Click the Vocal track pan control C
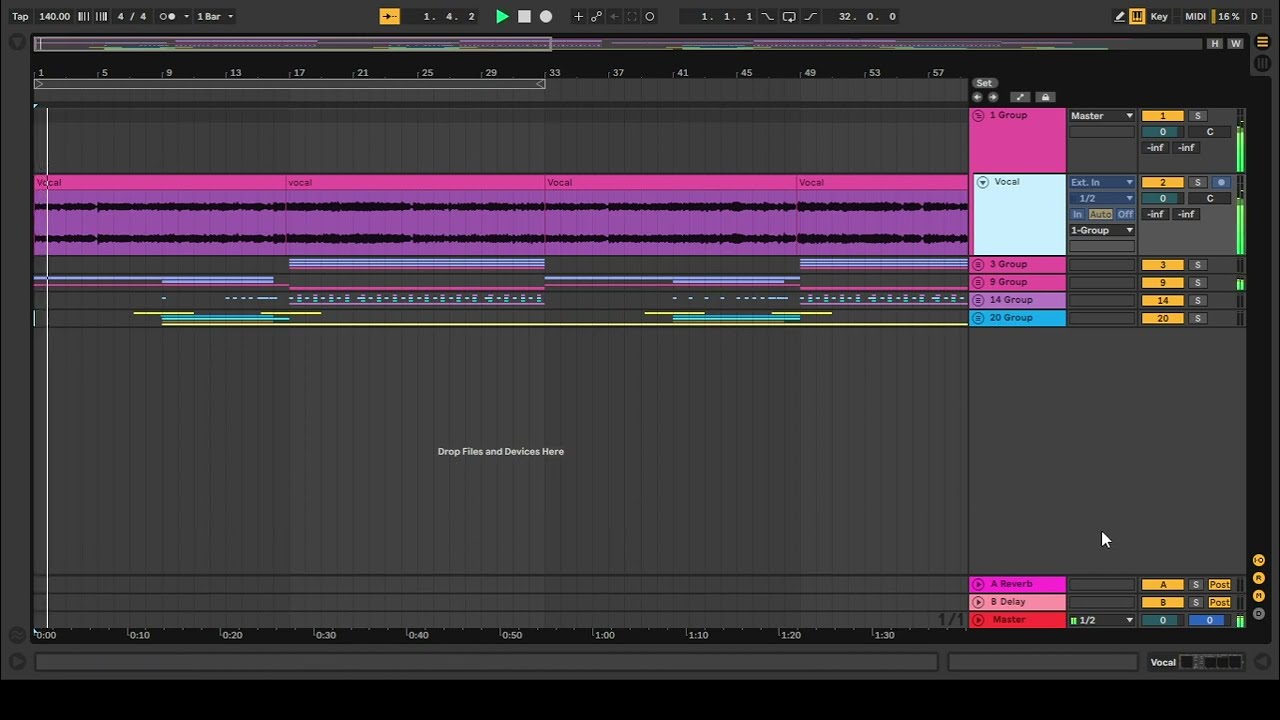Viewport: 1280px width, 720px height. click(1209, 198)
